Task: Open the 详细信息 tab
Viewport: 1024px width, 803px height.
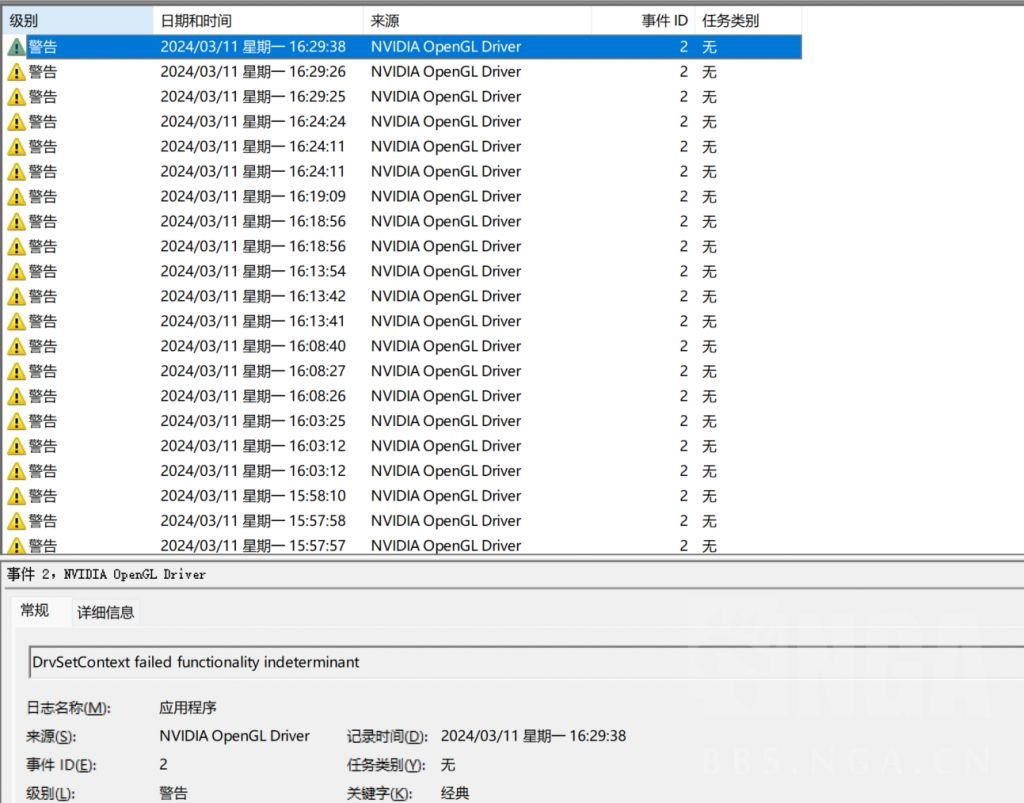Action: pyautogui.click(x=106, y=612)
